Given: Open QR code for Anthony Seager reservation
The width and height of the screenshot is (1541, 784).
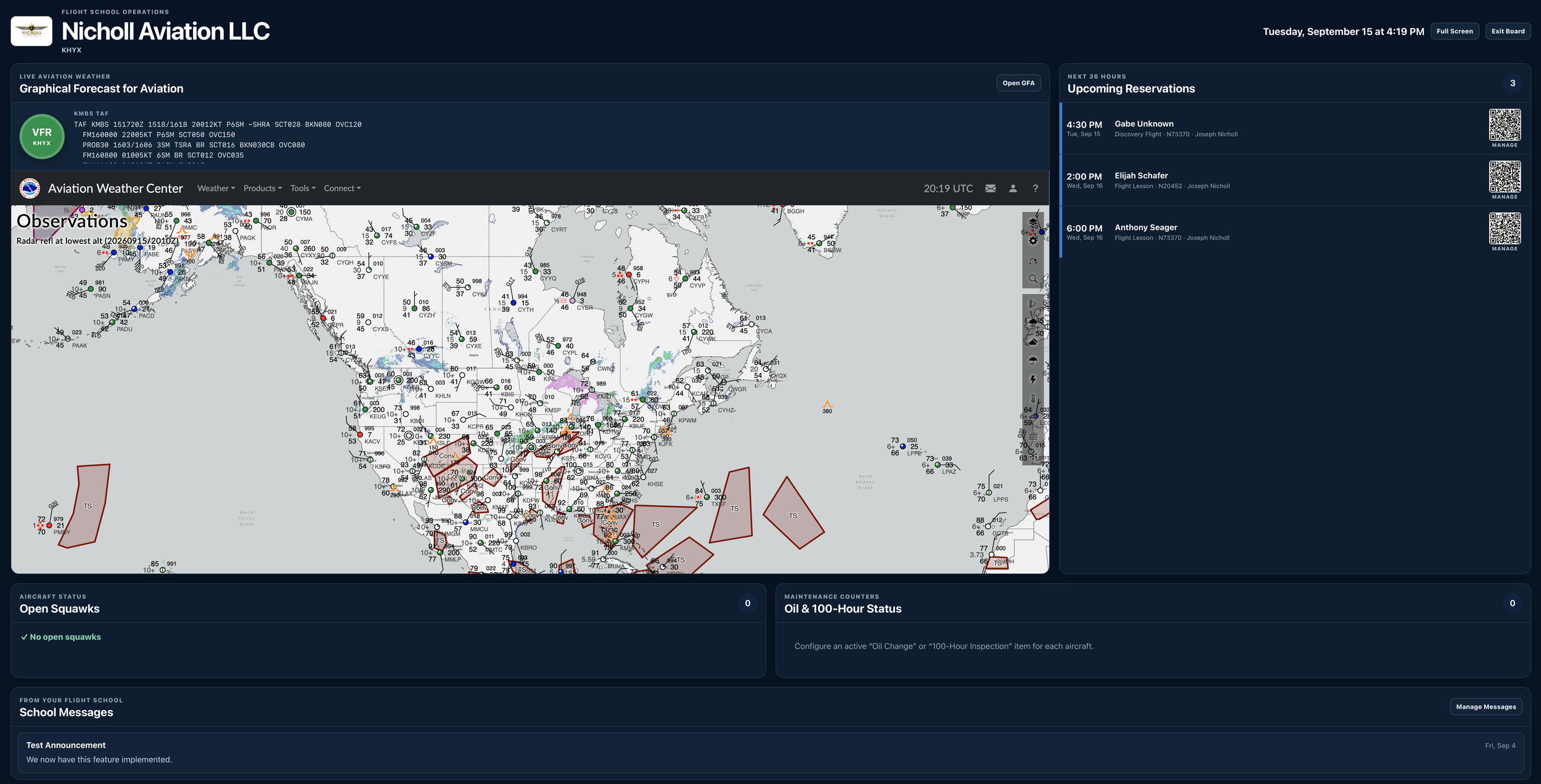Looking at the screenshot, I should pos(1505,229).
